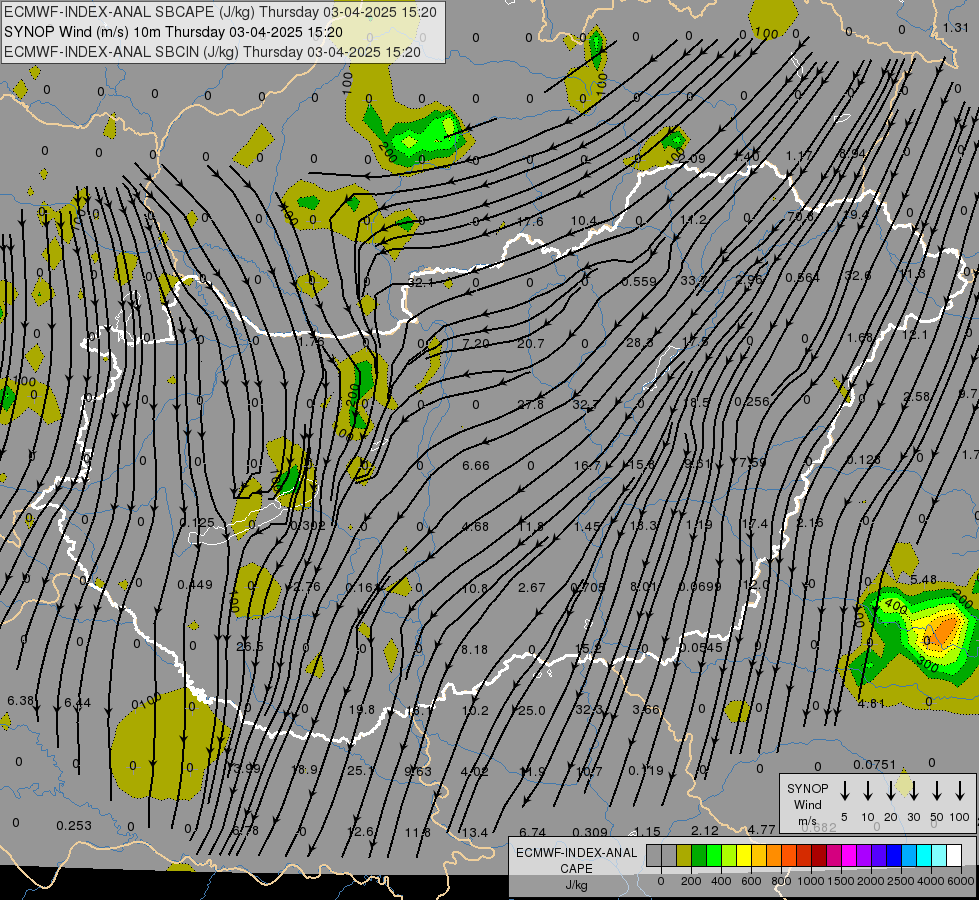Click the SYNOP wind legend arrow above 10
This screenshot has width=979, height=900.
click(867, 791)
